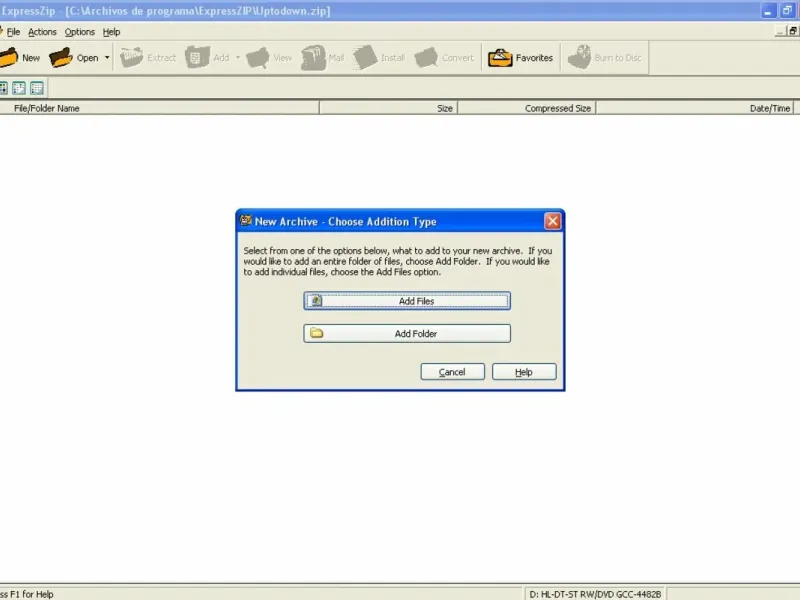800x600 pixels.
Task: Open the File menu
Action: [x=13, y=32]
